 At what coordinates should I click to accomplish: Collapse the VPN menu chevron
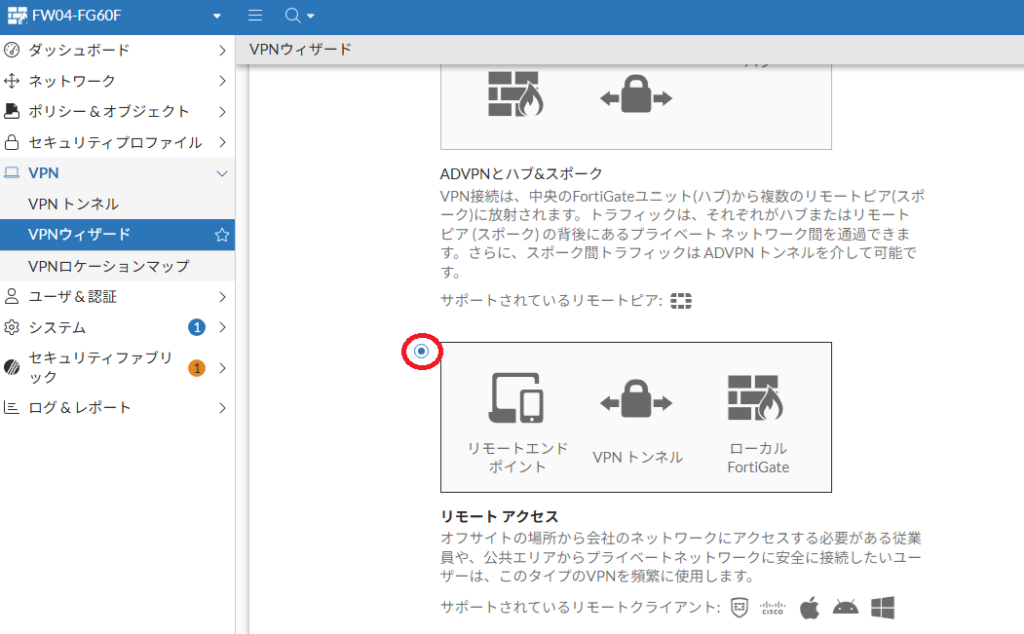[222, 174]
